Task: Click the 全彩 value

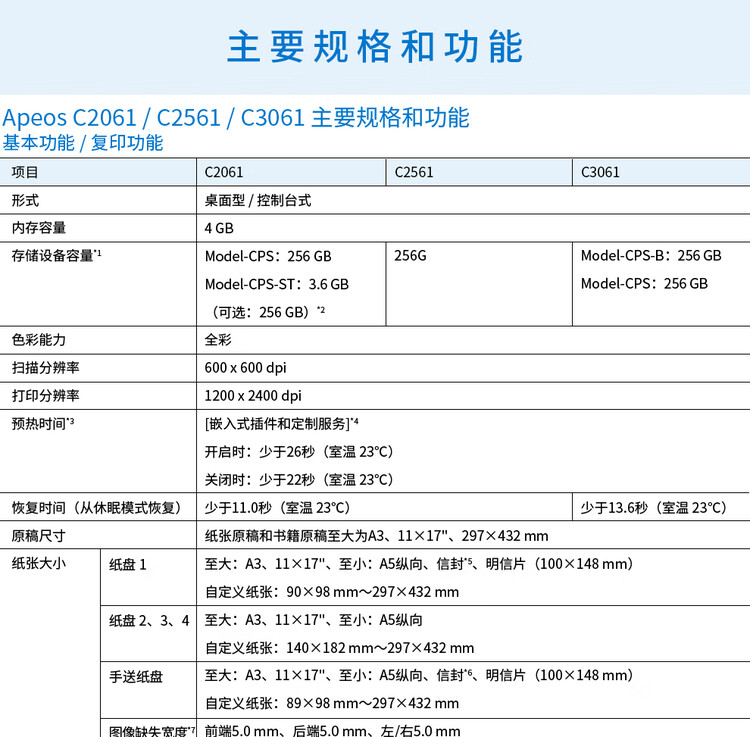Action: tap(218, 340)
